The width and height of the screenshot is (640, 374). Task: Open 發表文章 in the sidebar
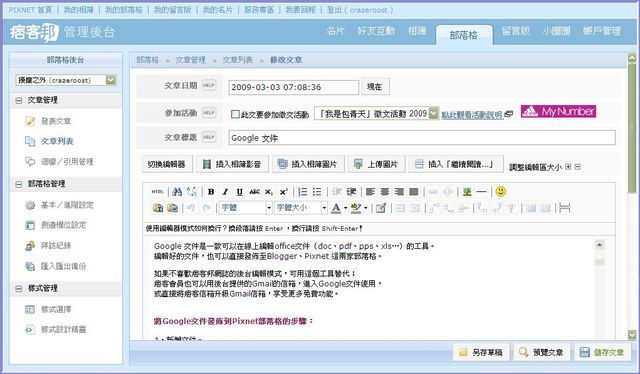tap(56, 121)
